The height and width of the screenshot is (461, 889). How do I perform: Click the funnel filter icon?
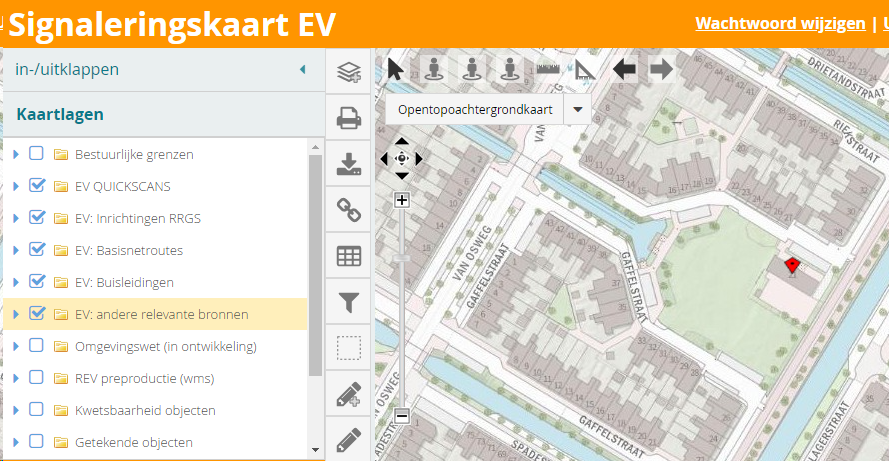(x=348, y=301)
